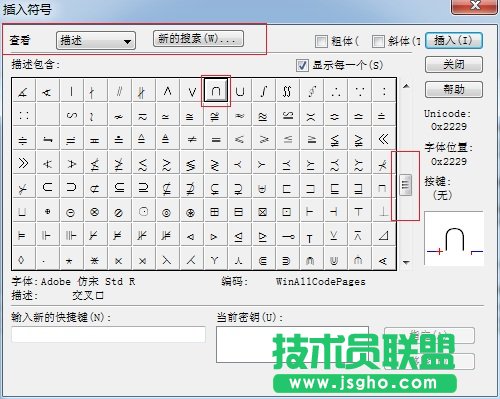This screenshot has height=399, width=500.
Task: Choose the logical AND ∧ symbol
Action: [168, 90]
